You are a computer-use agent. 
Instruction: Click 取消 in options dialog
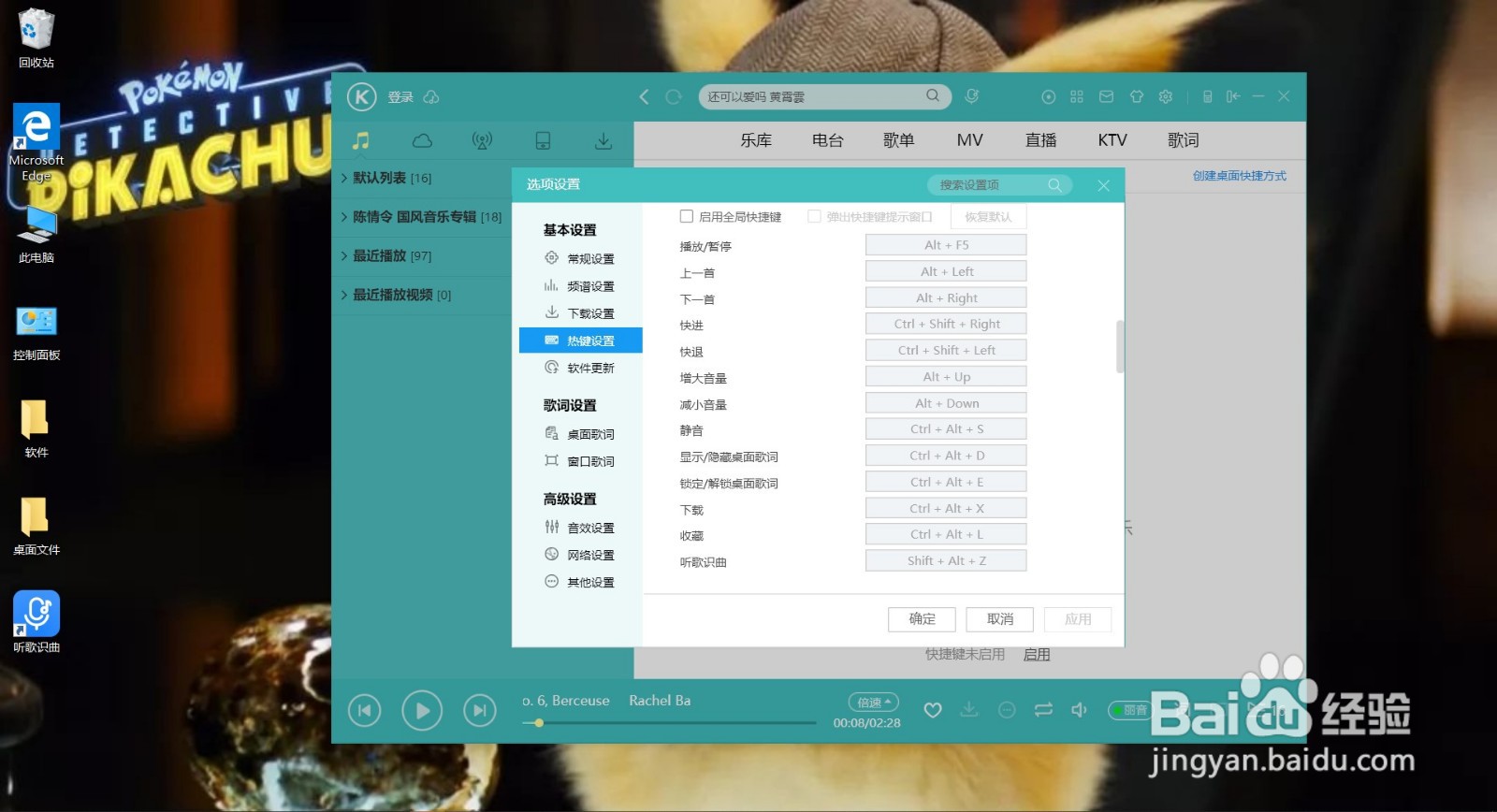point(1000,619)
